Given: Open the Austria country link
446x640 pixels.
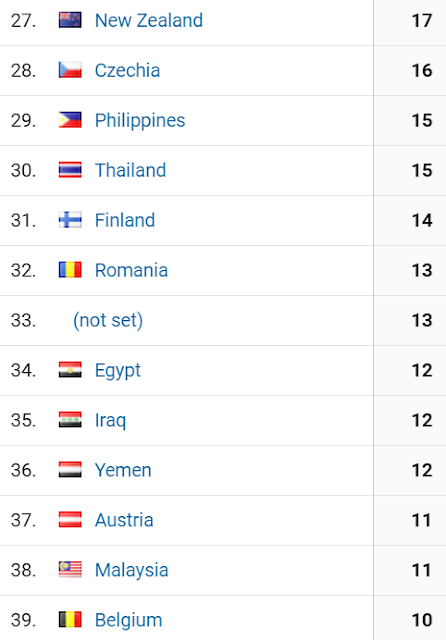Looking at the screenshot, I should click(124, 520).
